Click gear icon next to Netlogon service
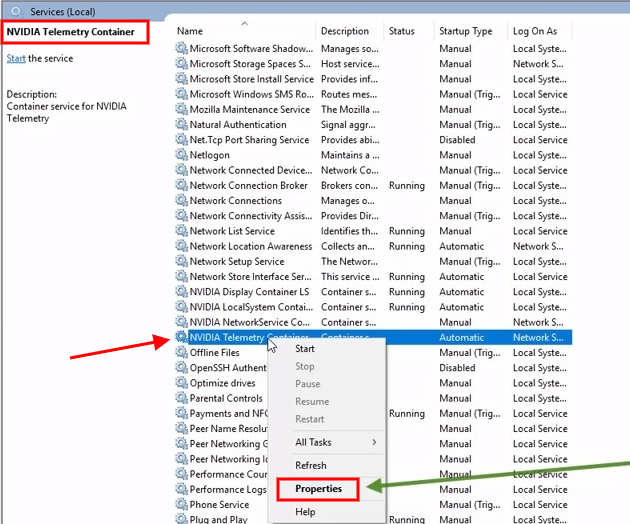Image resolution: width=630 pixels, height=524 pixels. coord(181,155)
